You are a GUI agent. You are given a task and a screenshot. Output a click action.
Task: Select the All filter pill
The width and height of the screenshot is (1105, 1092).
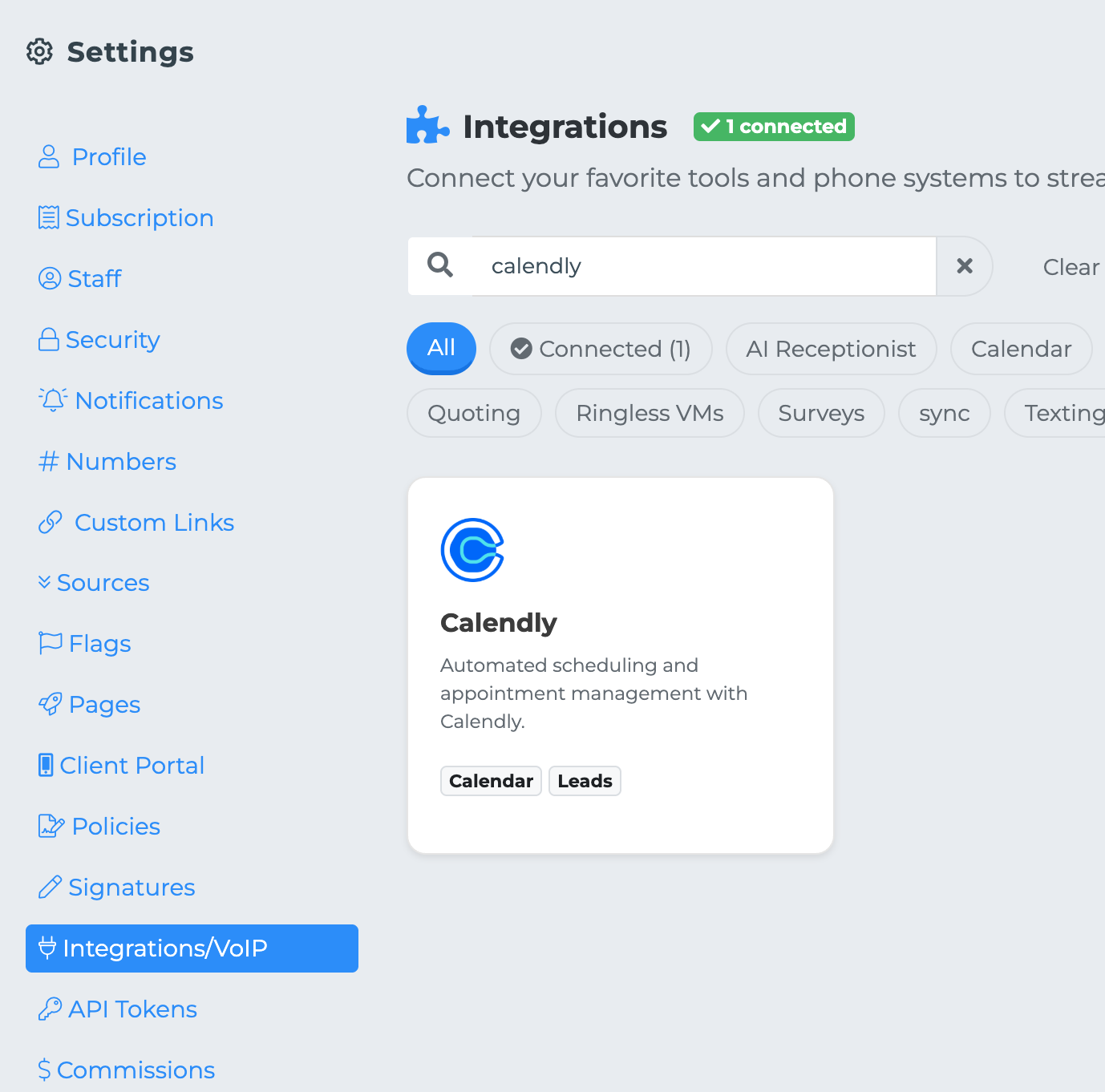(441, 348)
